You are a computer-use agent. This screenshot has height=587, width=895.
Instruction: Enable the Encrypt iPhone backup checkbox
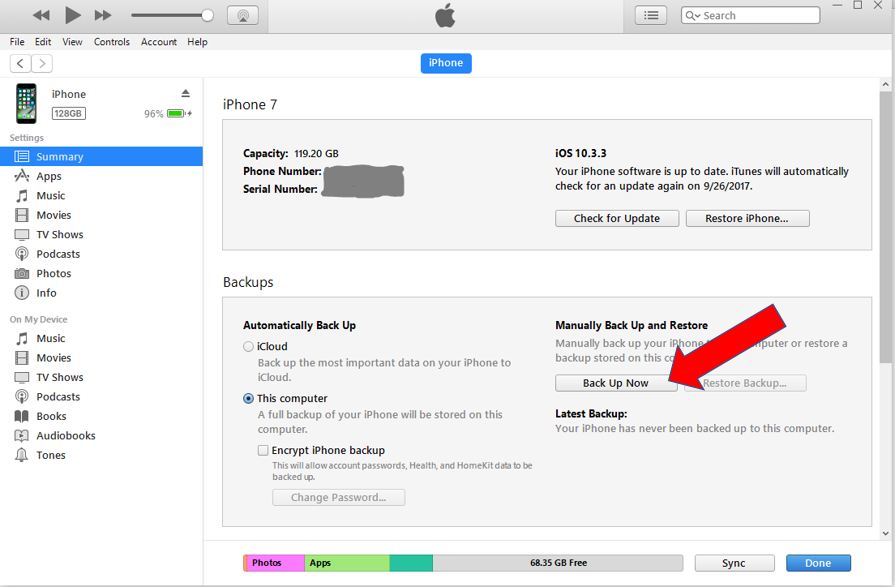263,451
